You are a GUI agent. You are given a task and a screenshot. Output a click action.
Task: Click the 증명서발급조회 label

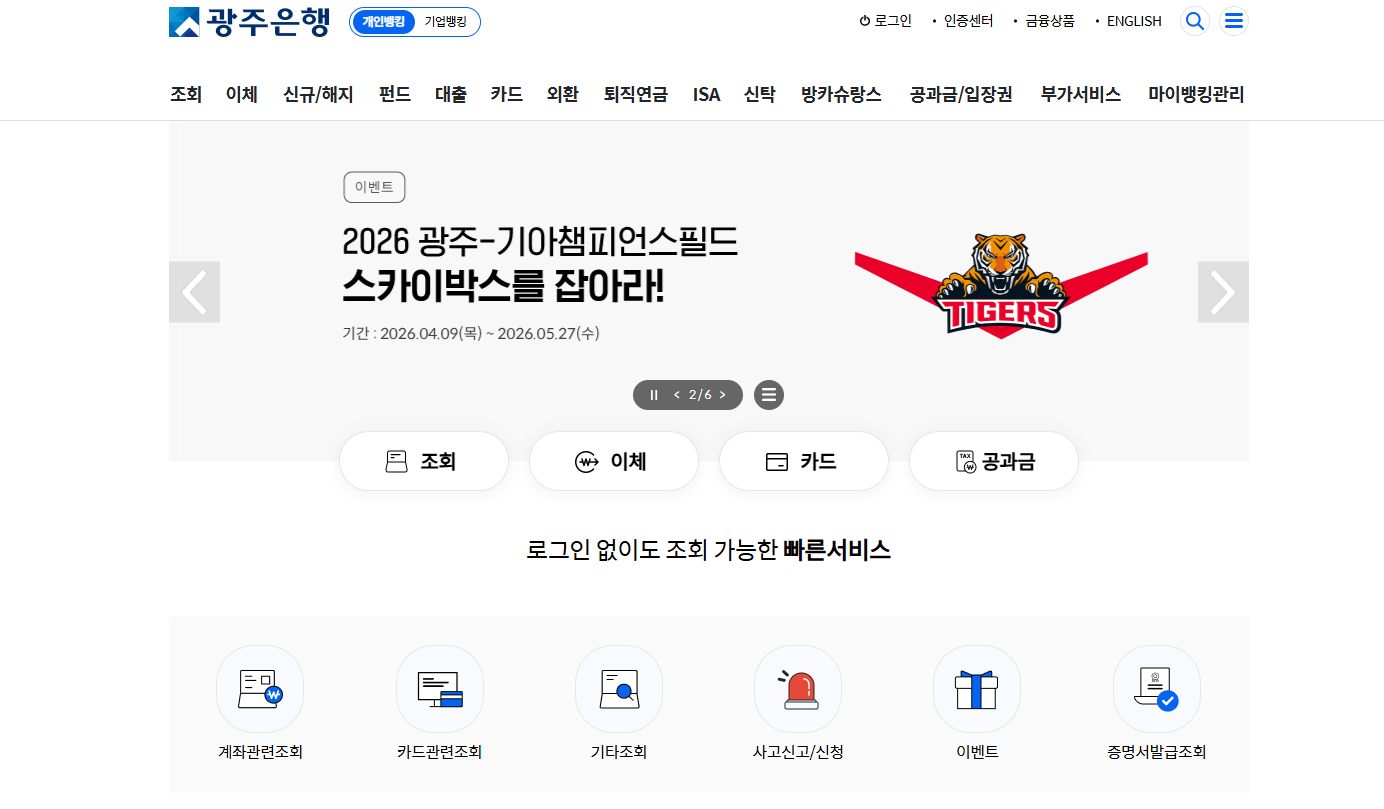tap(1157, 752)
